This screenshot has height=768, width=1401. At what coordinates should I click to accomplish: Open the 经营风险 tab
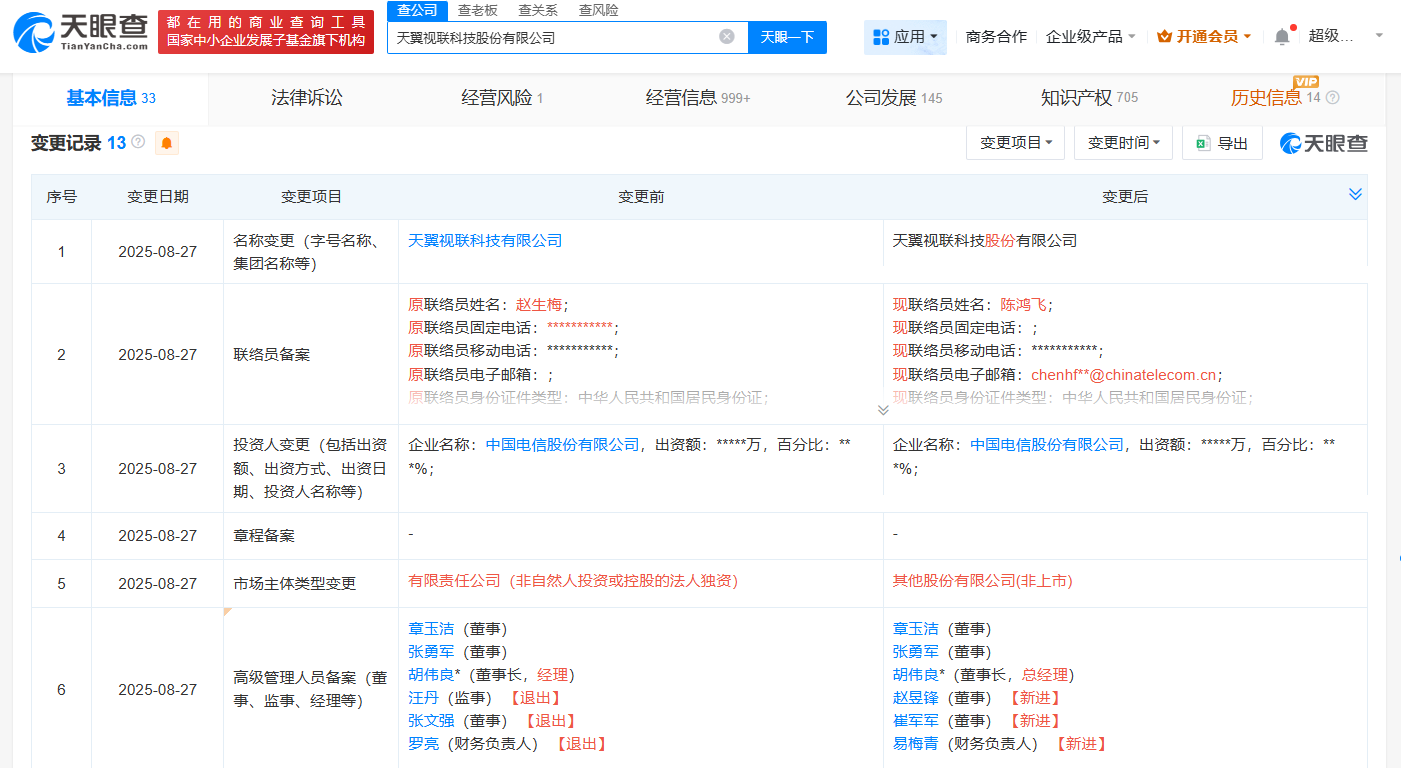(x=502, y=98)
